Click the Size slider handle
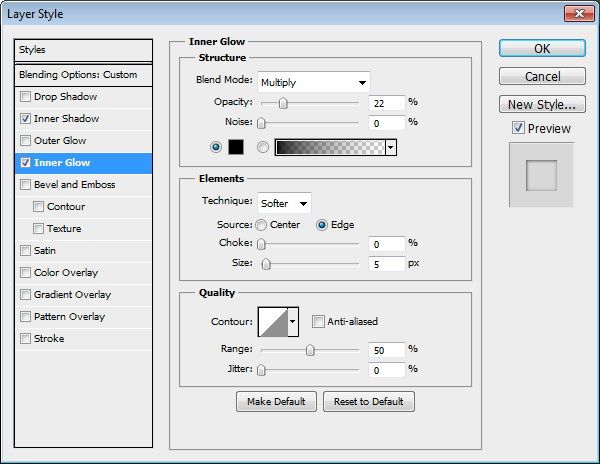 pyautogui.click(x=266, y=264)
